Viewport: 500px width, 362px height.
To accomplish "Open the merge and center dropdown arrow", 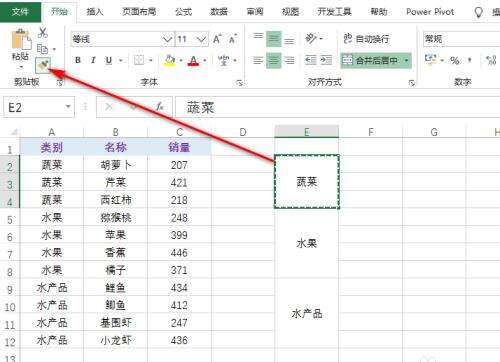I will (x=406, y=60).
